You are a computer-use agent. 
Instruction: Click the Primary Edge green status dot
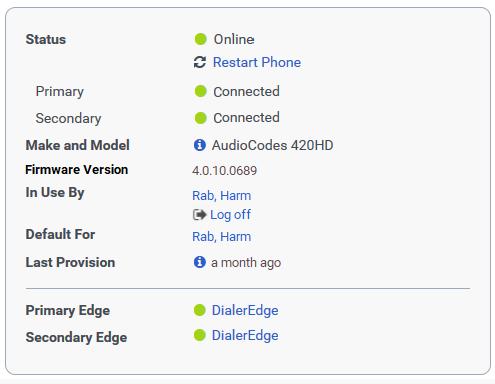(x=200, y=310)
